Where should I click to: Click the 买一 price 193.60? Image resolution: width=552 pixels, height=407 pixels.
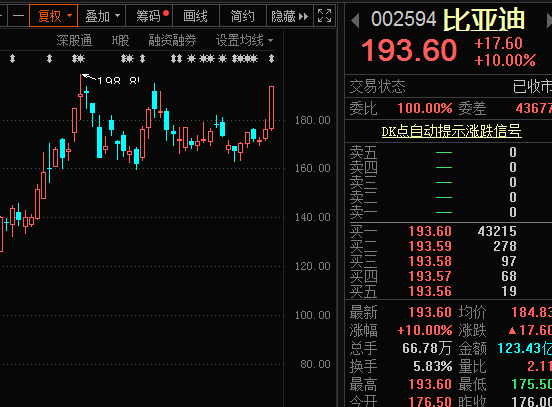click(430, 231)
